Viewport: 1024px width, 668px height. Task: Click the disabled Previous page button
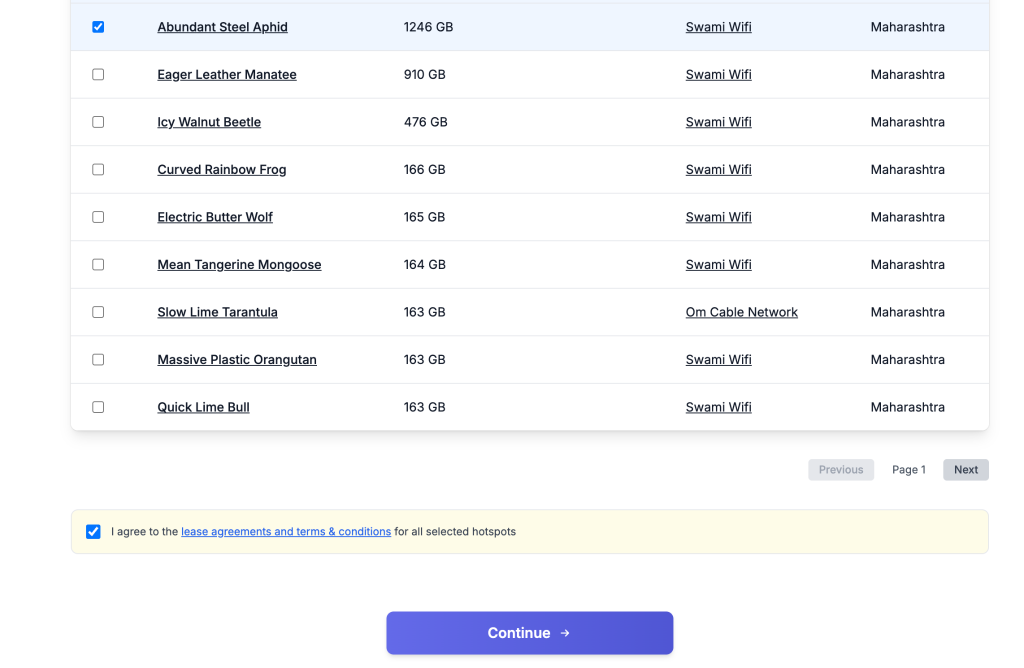click(840, 469)
